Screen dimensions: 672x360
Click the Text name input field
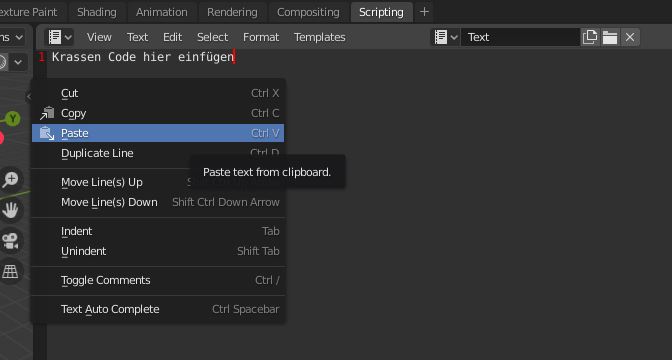pos(520,37)
